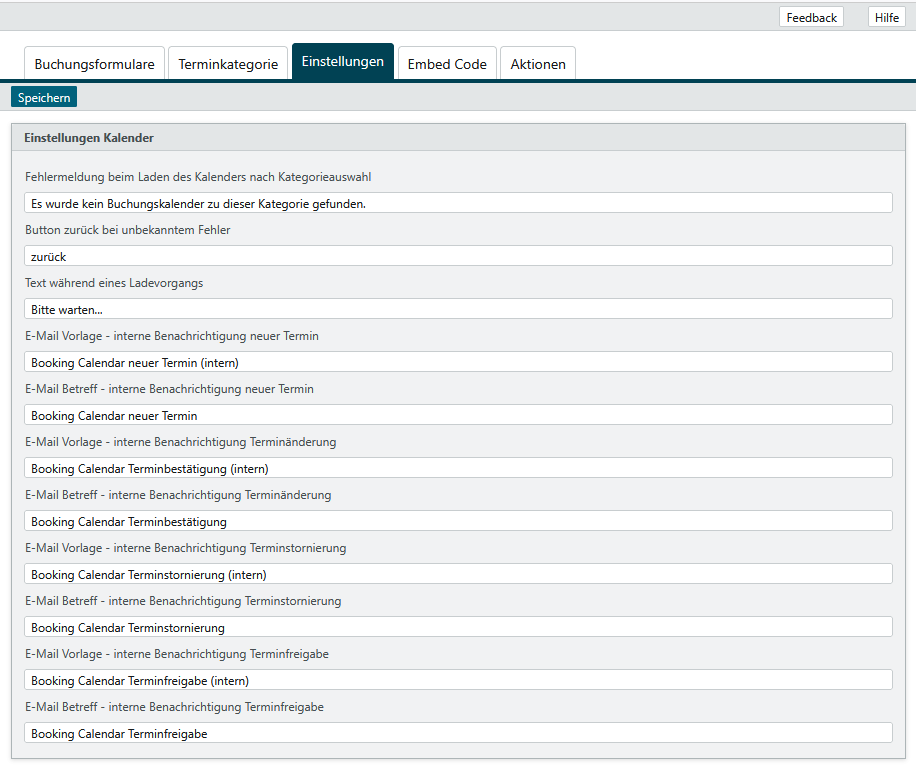
Task: Go to the Aktionen tab
Action: click(x=538, y=64)
